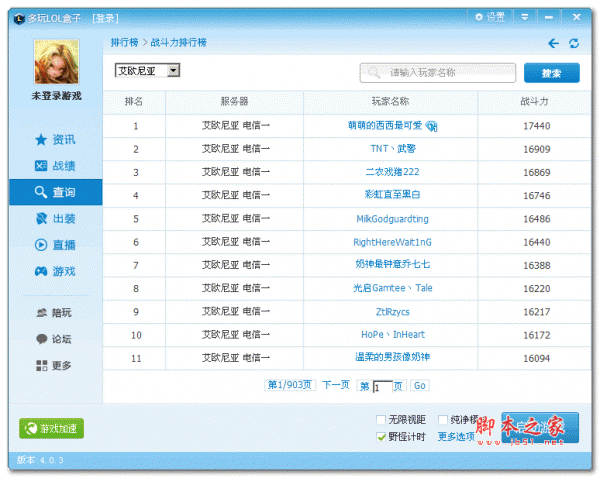Viewport: 600px width, 478px height.
Task: Open player 二农戏猪222
Action: tap(393, 172)
